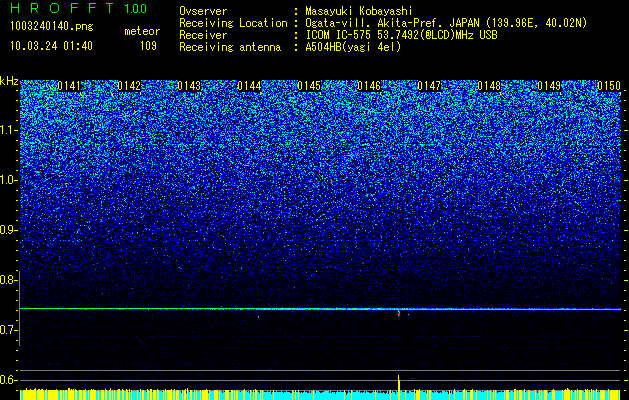Click the 0.7 frequency axis label

point(8,330)
